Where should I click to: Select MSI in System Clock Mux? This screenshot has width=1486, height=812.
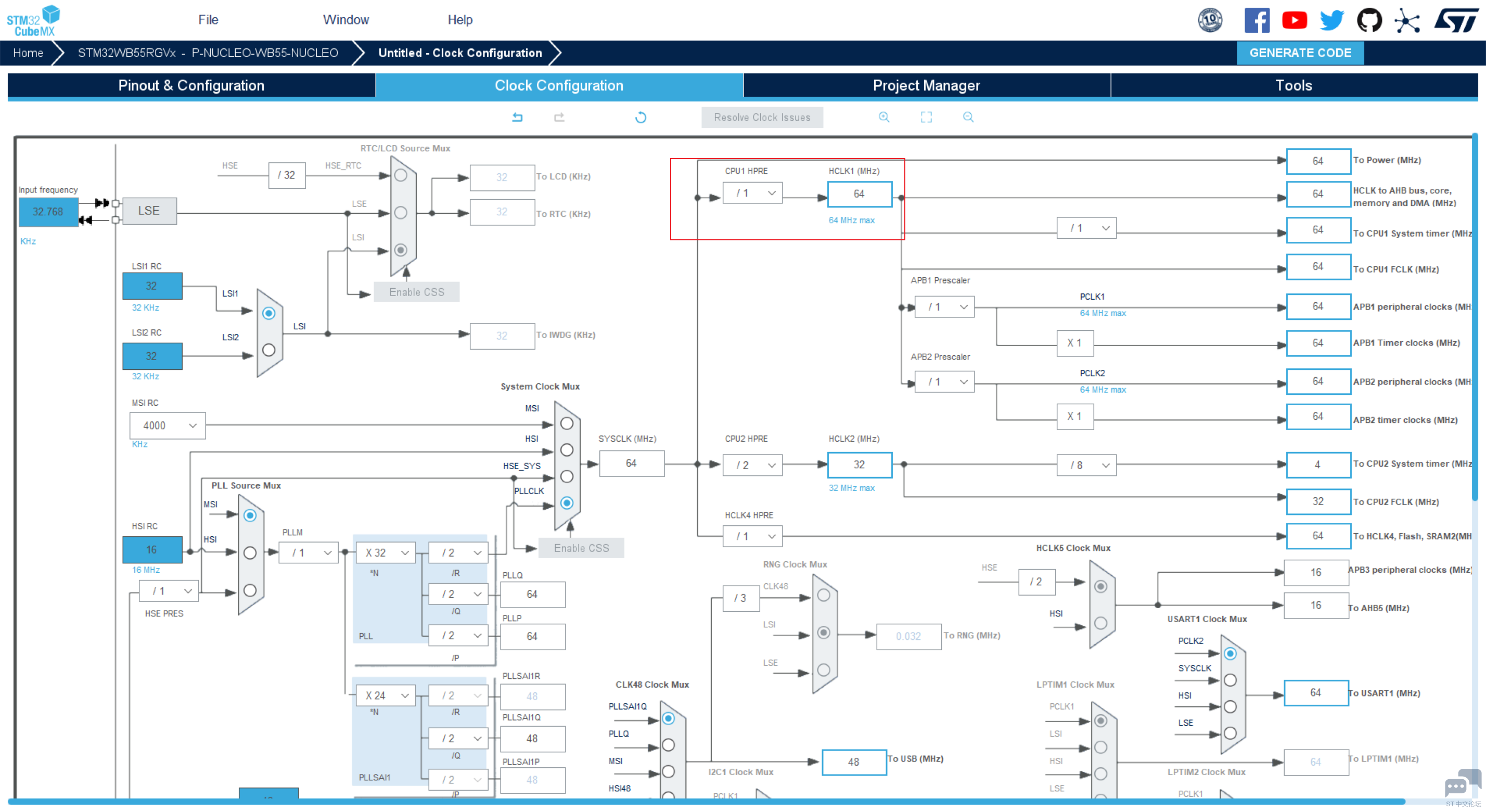(567, 424)
